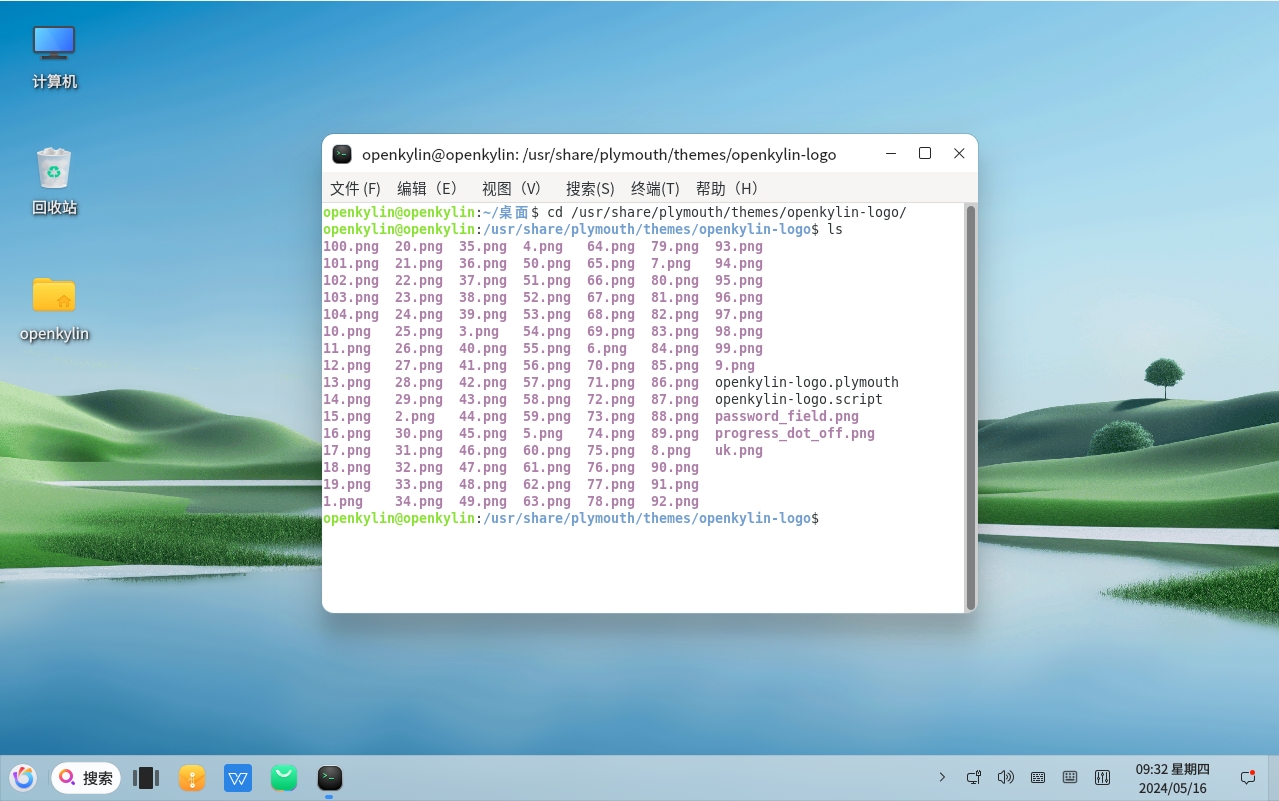Screen dimensions: 1279x801
Task: Expand the hidden tray icons arrow
Action: point(942,777)
